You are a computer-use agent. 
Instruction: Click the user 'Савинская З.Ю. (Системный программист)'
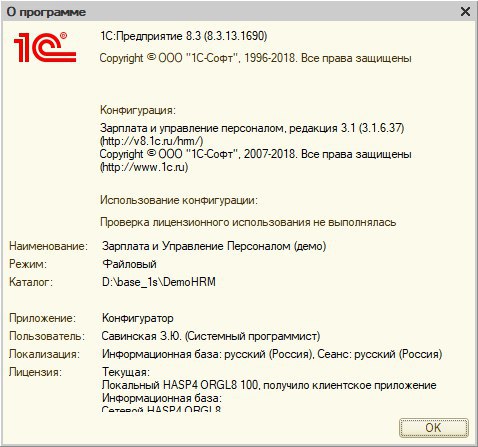pos(211,336)
